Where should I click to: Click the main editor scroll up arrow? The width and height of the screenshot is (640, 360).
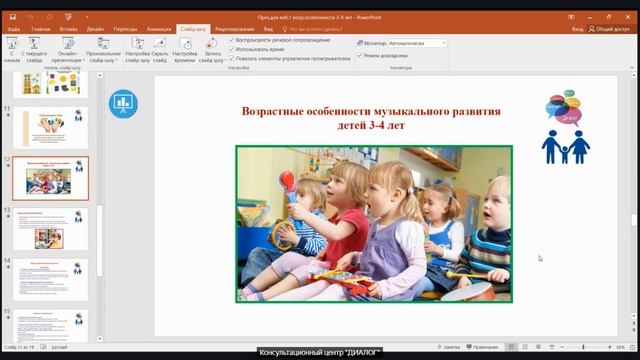click(634, 76)
